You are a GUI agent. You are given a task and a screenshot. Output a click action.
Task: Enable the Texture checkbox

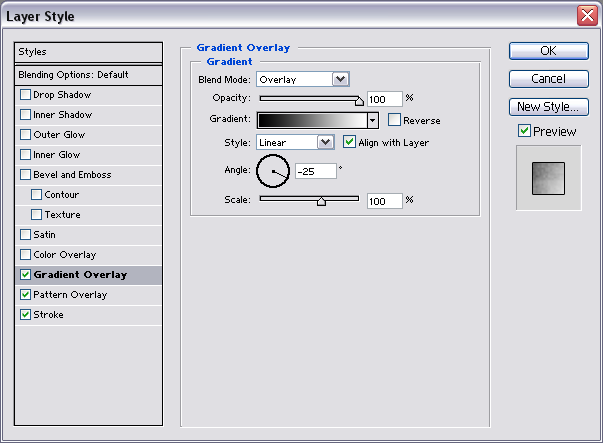[37, 215]
